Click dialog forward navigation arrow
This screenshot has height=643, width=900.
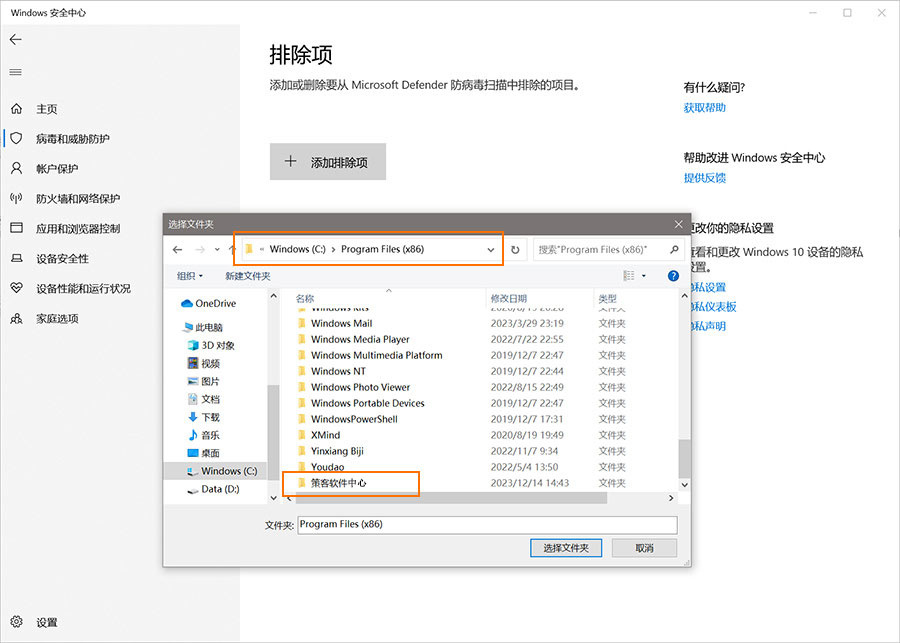tap(200, 249)
